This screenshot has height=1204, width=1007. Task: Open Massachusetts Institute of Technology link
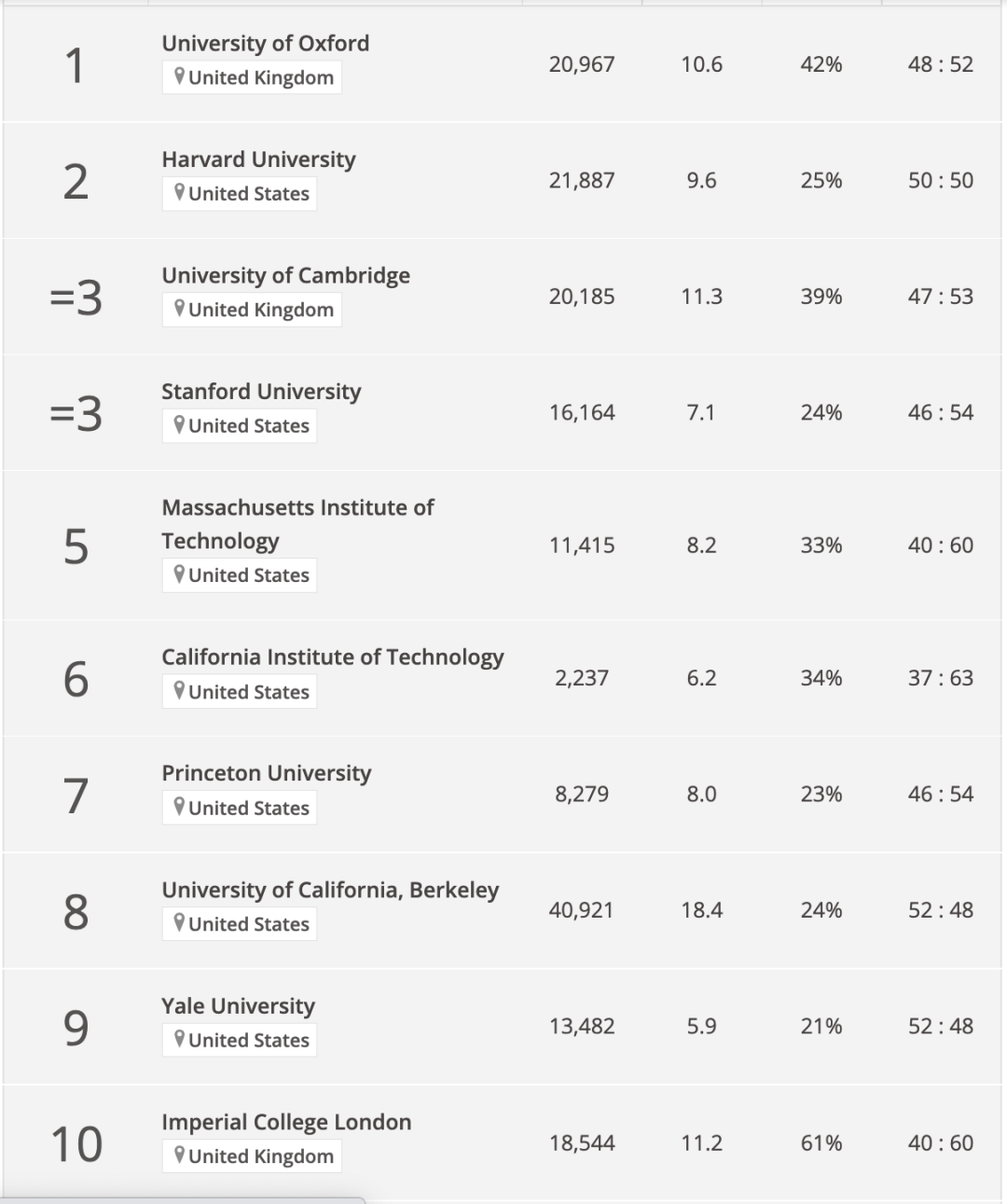pyautogui.click(x=297, y=524)
